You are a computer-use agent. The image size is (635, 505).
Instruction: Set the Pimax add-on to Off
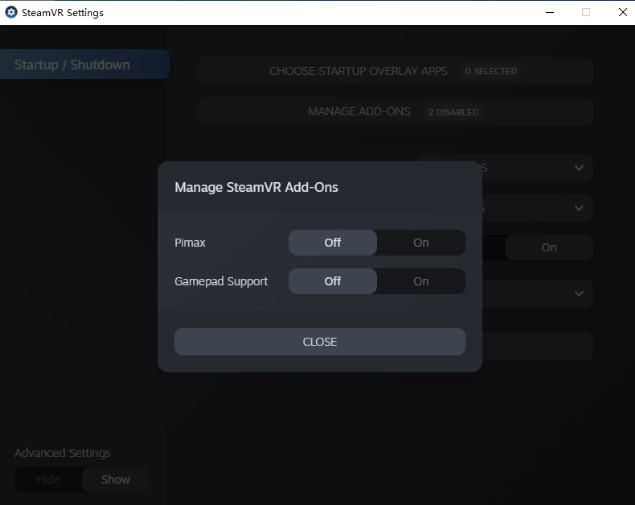point(333,242)
